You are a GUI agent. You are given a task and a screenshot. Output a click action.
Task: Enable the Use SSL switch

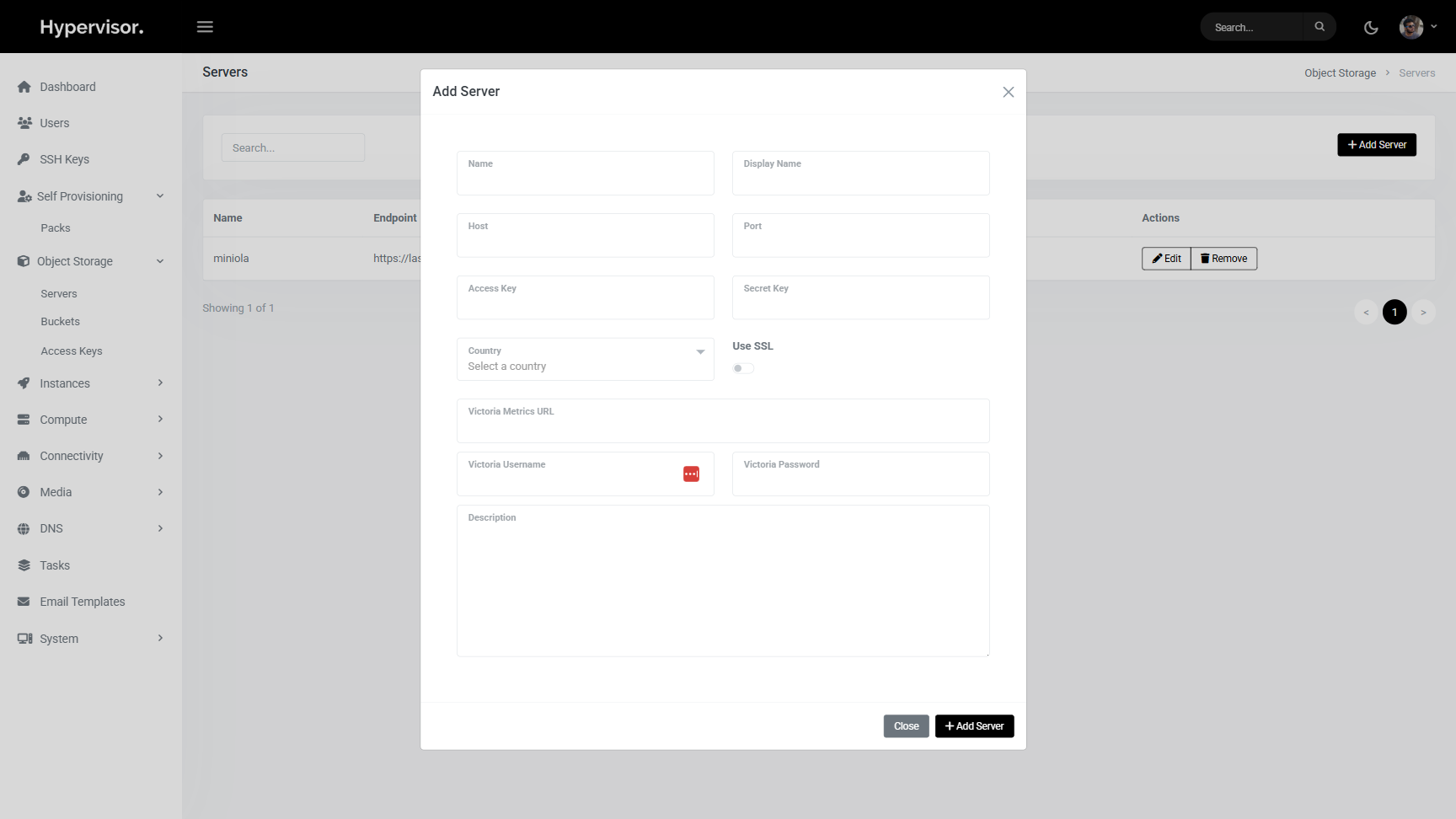coord(743,368)
